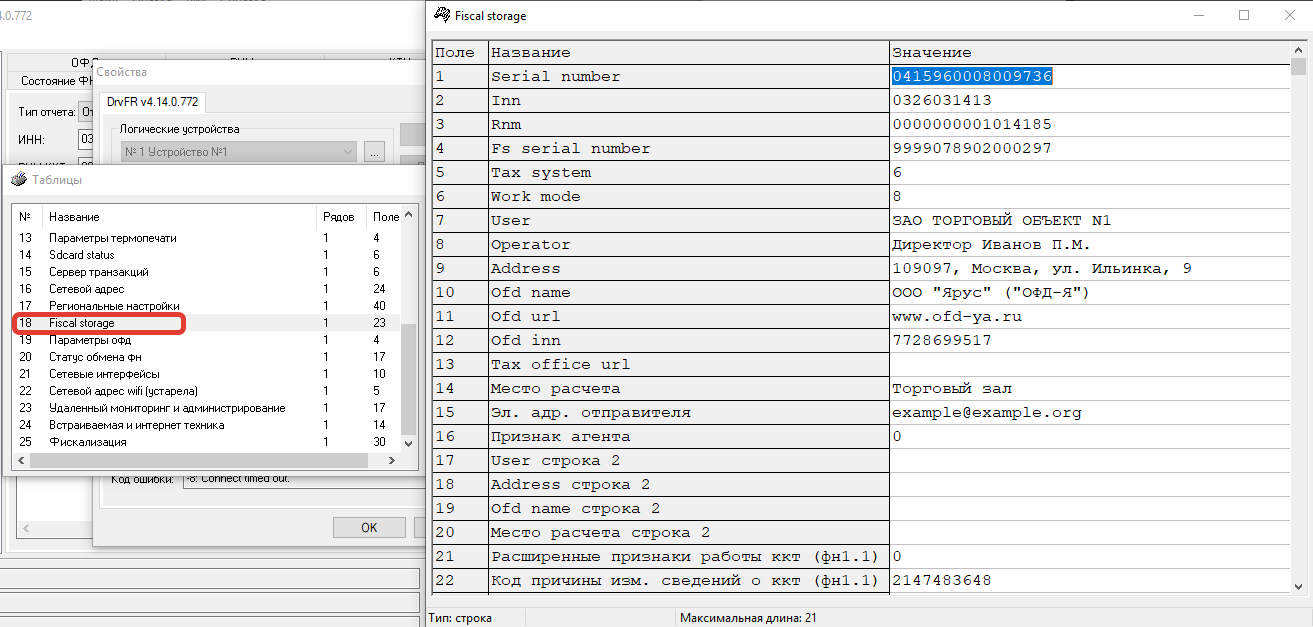The height and width of the screenshot is (627, 1313).
Task: Choose Параметры офд in tables list
Action: [x=90, y=340]
